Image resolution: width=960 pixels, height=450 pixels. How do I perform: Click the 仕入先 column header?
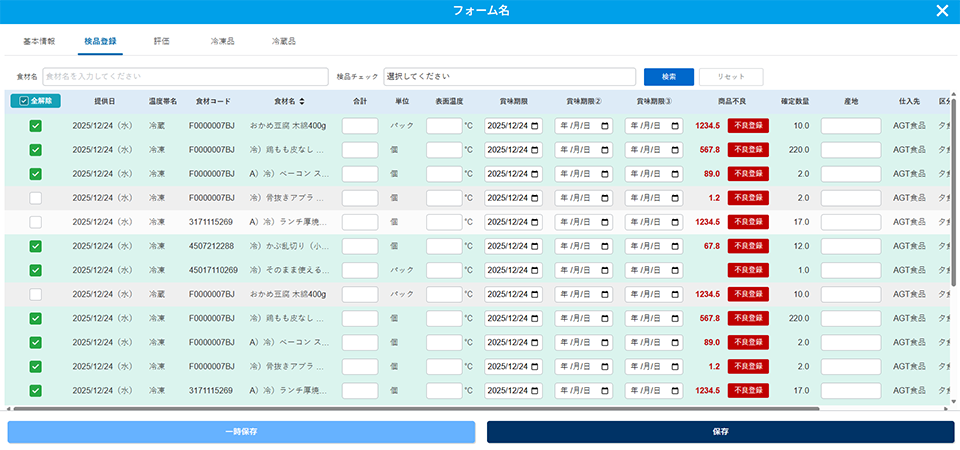(909, 102)
